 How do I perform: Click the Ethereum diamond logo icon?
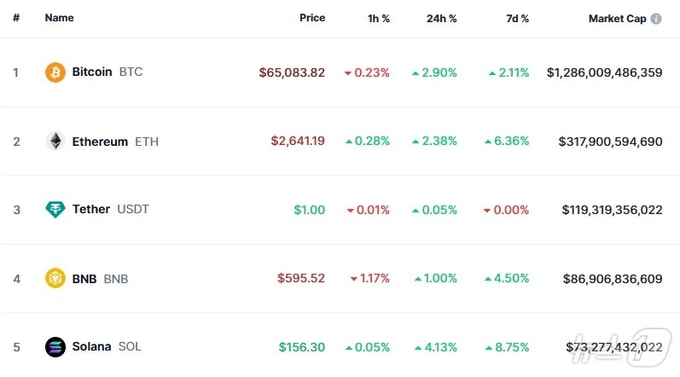pyautogui.click(x=55, y=141)
